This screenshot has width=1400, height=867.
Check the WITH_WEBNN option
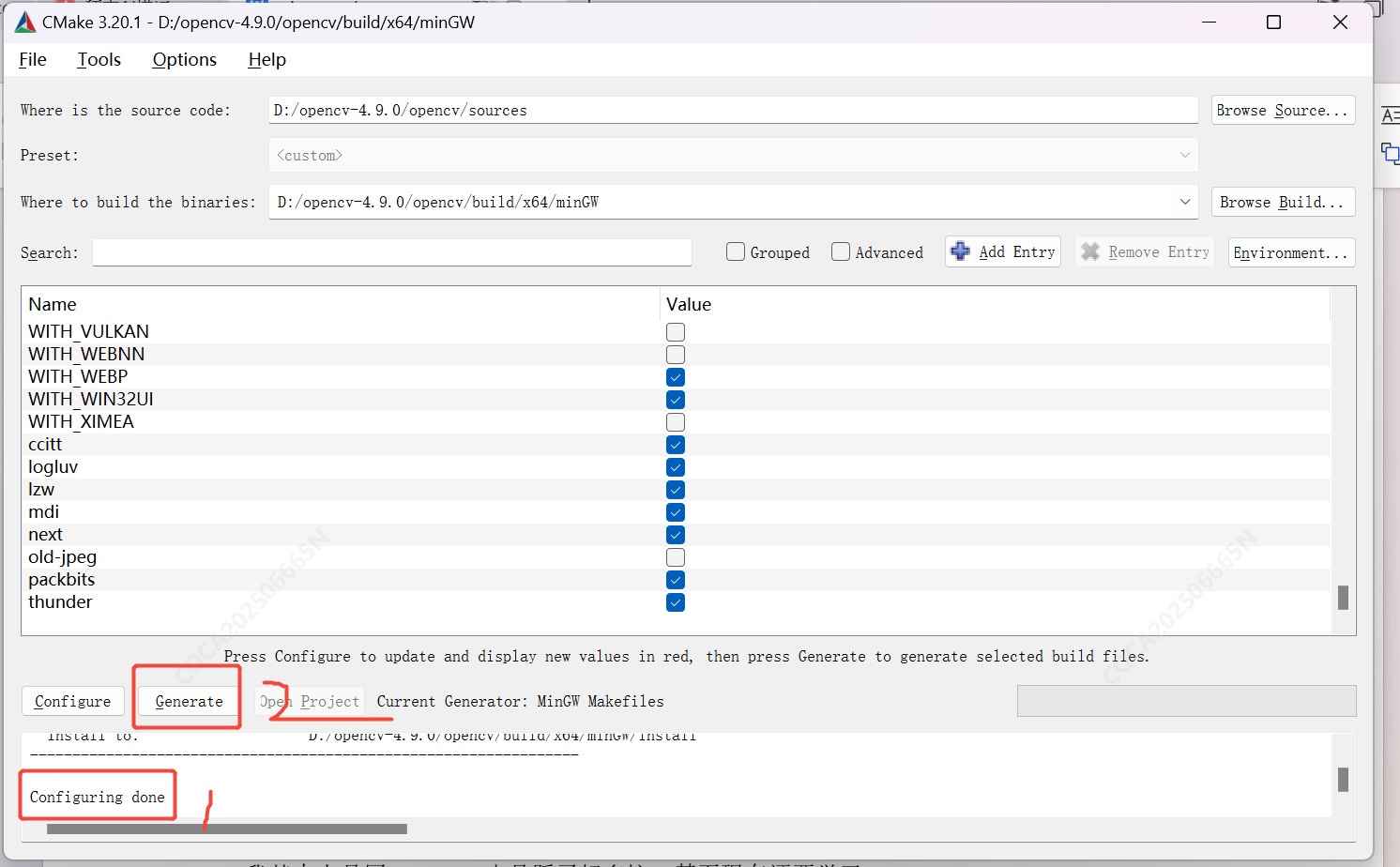[676, 355]
